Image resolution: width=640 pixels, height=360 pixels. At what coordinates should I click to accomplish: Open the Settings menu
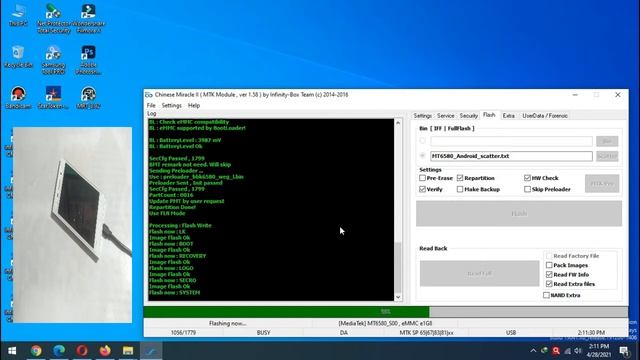(x=171, y=105)
